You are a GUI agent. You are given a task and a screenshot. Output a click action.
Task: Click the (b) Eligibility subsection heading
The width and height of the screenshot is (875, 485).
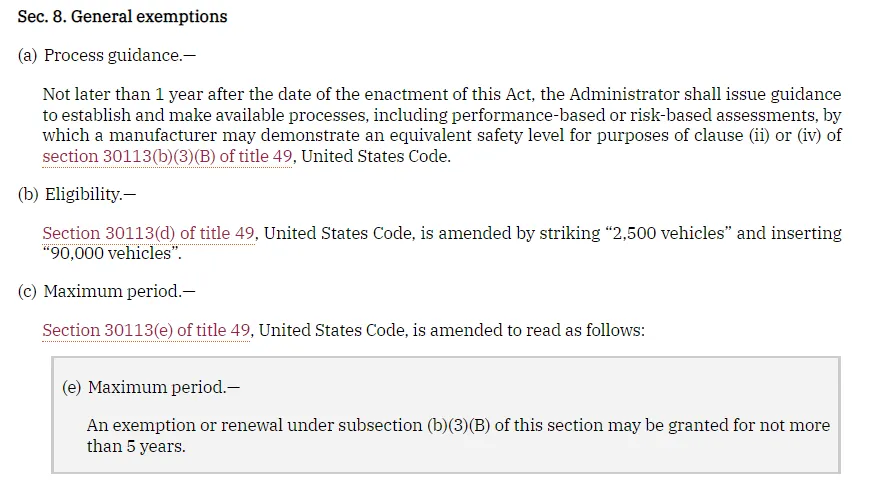click(x=76, y=194)
